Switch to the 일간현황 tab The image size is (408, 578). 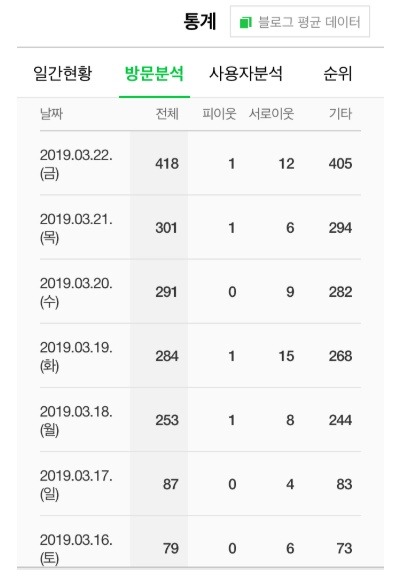63,73
